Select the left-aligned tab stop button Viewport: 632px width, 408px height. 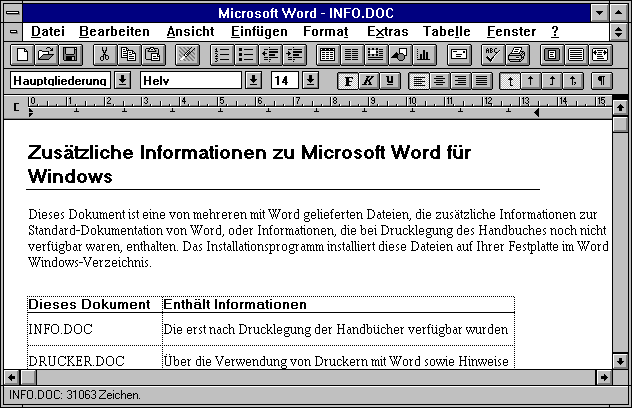pos(510,81)
